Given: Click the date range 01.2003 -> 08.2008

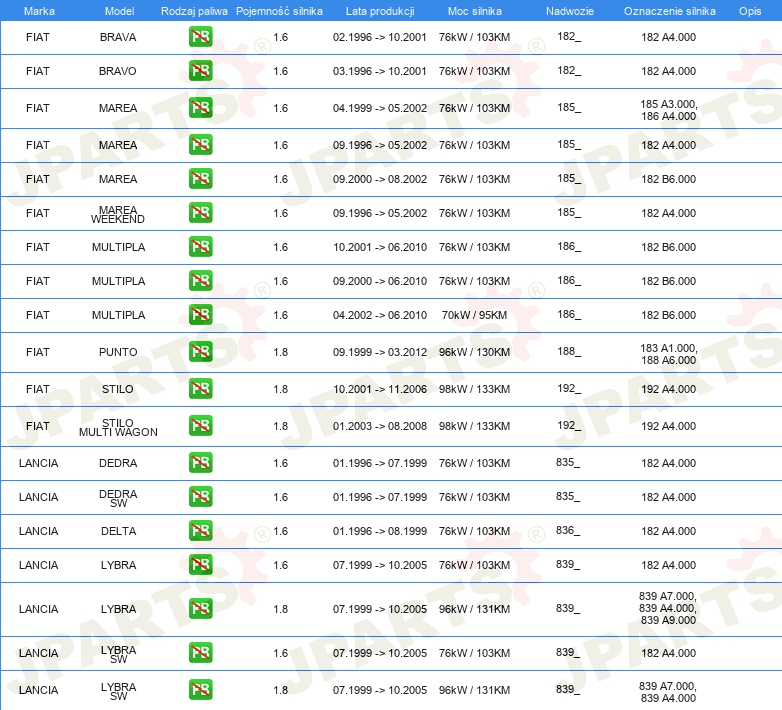Looking at the screenshot, I should click(380, 426).
